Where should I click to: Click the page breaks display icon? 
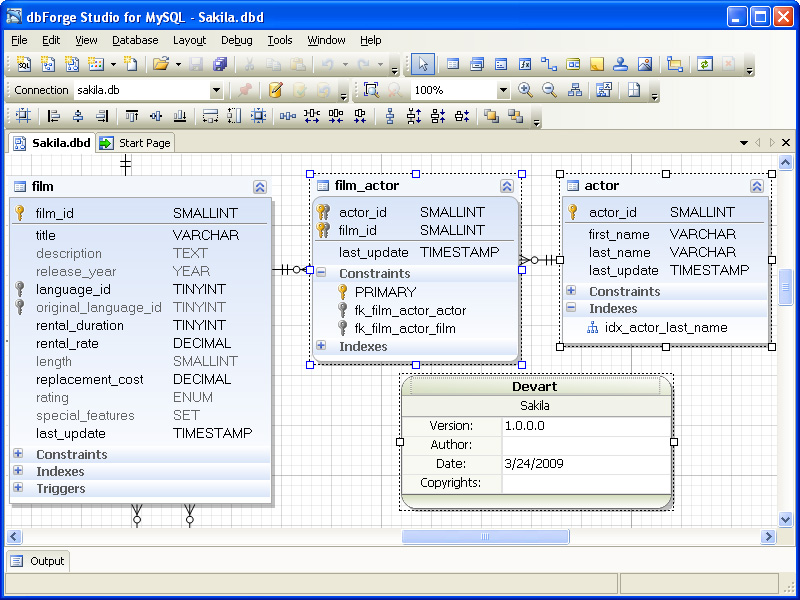[x=634, y=90]
